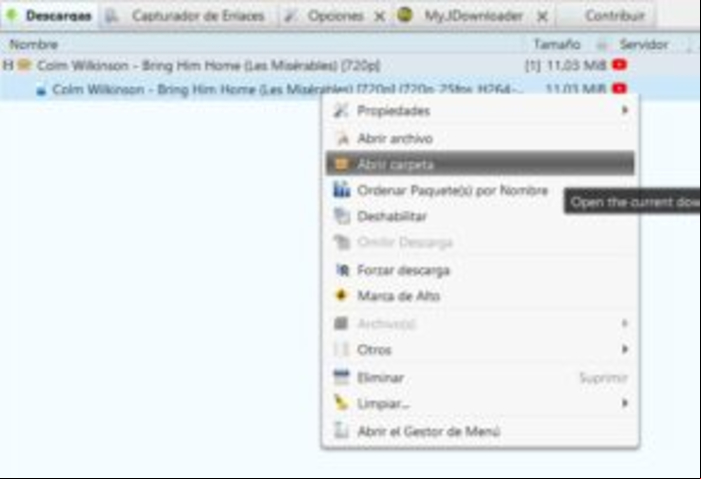Open the Limpiar... submenu

[x=481, y=403]
